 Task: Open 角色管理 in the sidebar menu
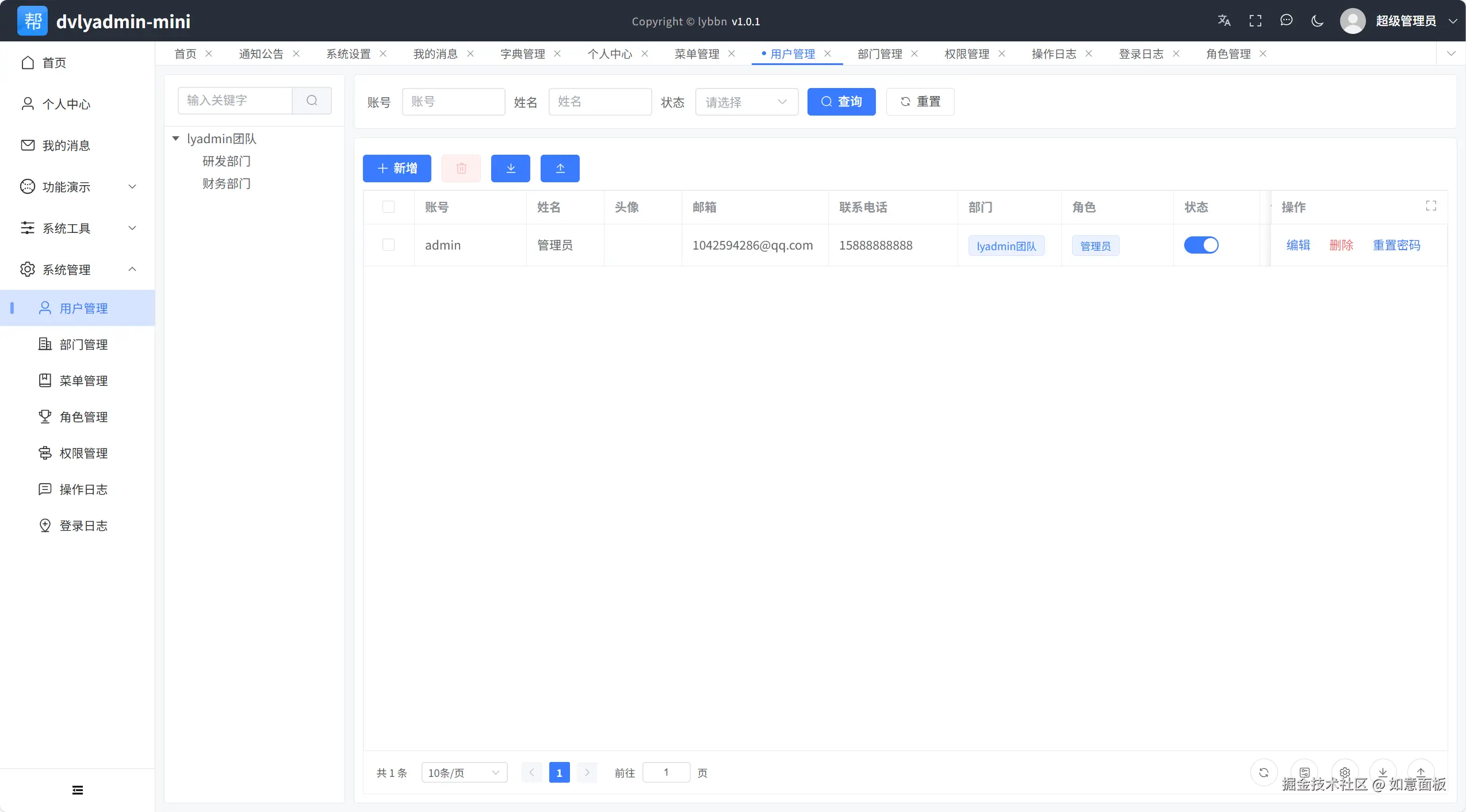(84, 417)
